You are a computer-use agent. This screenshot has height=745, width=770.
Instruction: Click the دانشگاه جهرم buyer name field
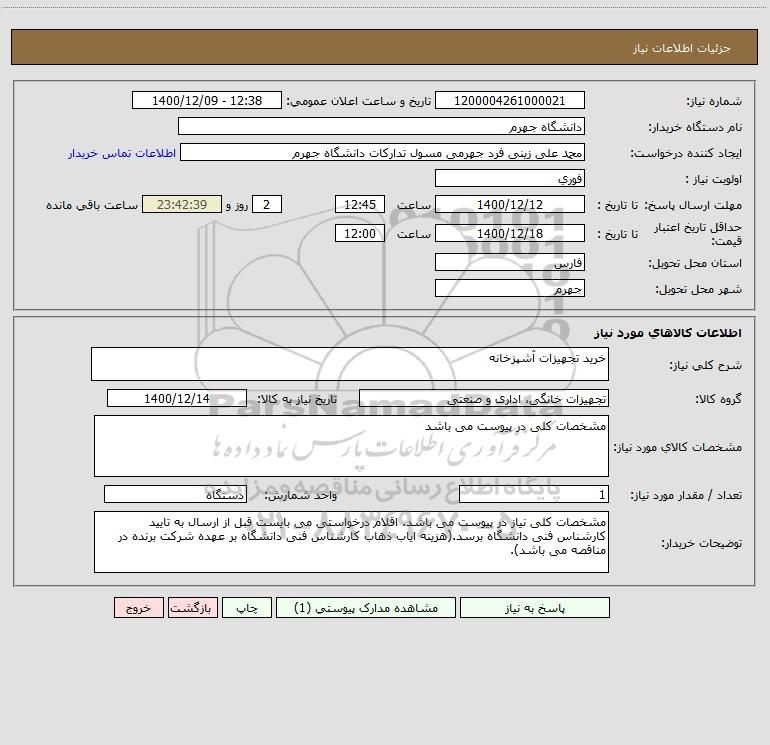coord(381,126)
